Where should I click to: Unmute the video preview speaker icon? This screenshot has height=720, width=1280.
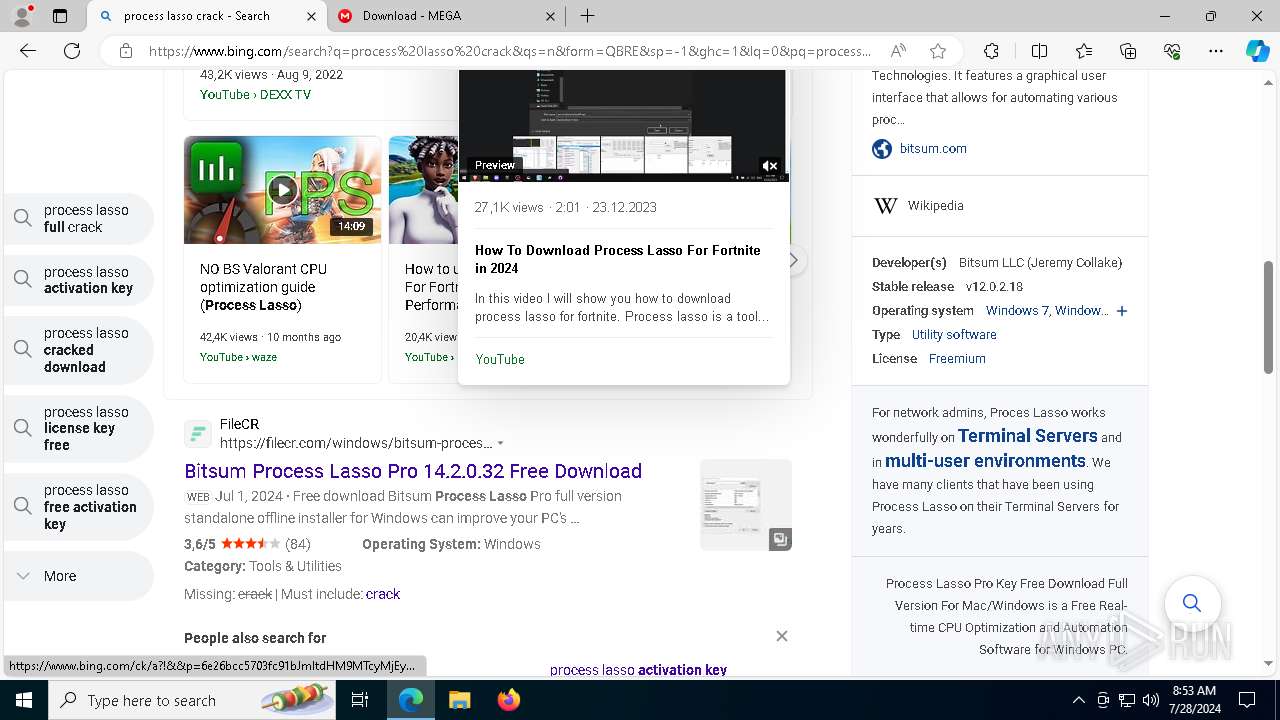coord(769,166)
